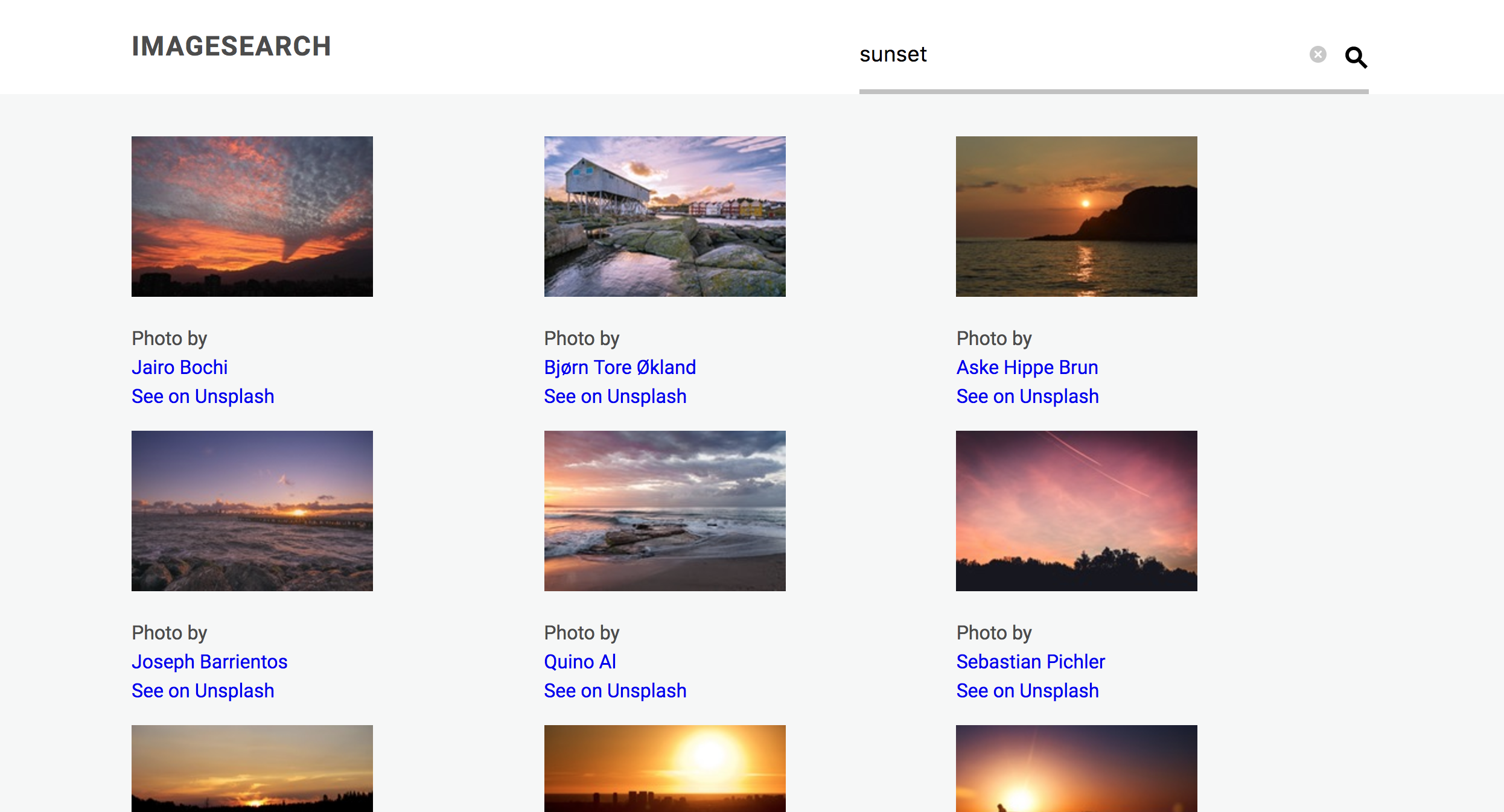Open Quino Al's profile link
Image resolution: width=1504 pixels, height=812 pixels.
click(579, 662)
